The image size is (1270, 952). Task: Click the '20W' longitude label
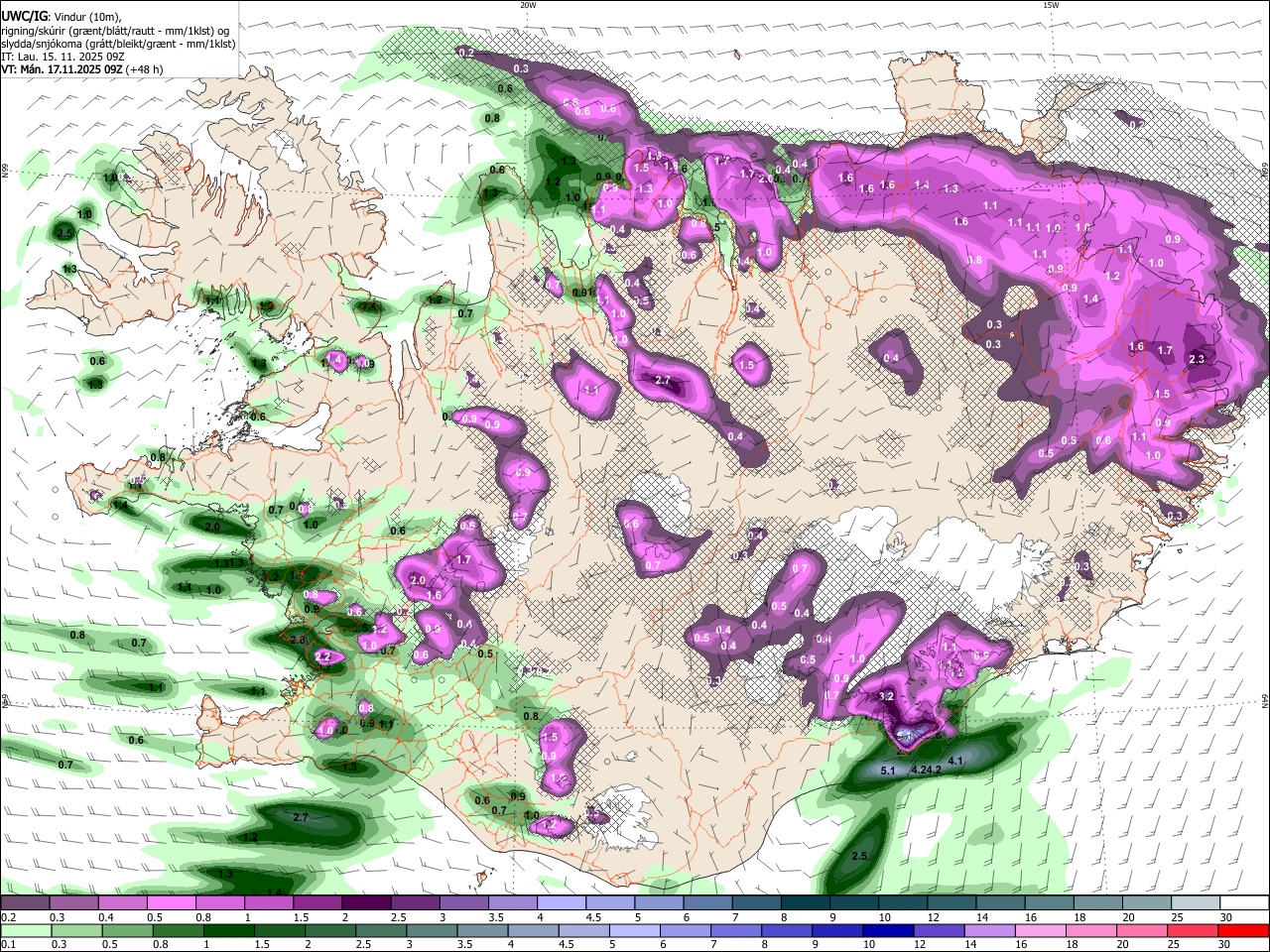pos(528,4)
